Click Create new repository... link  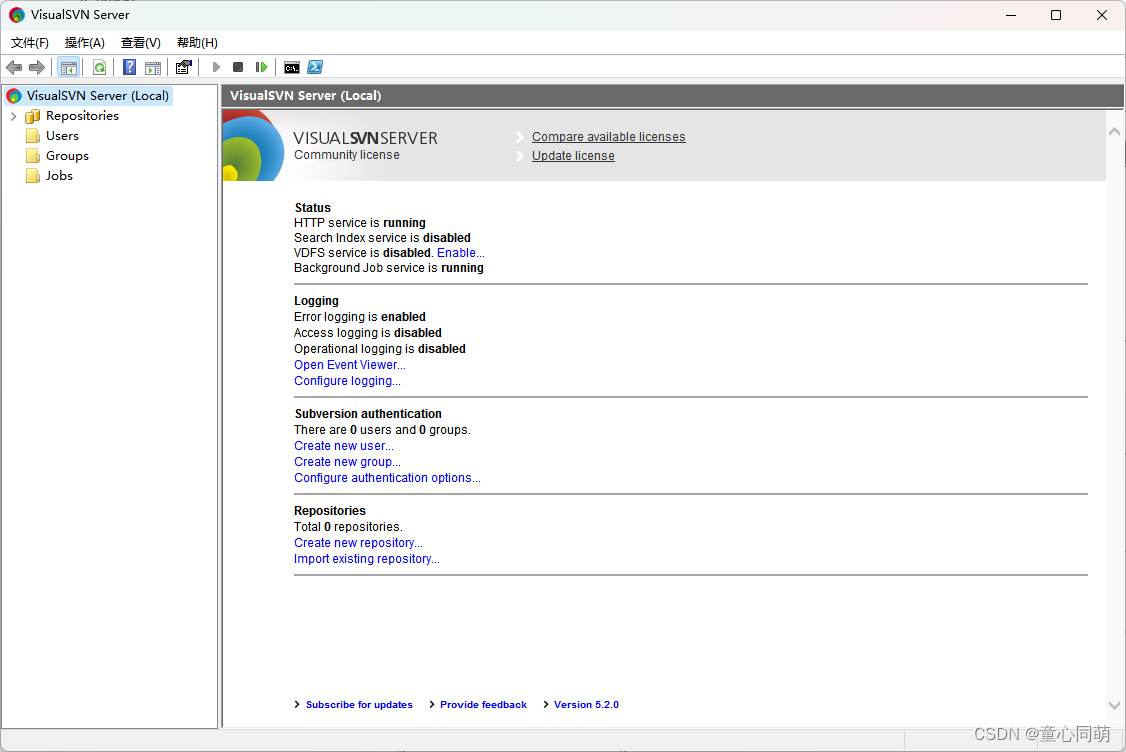(358, 543)
